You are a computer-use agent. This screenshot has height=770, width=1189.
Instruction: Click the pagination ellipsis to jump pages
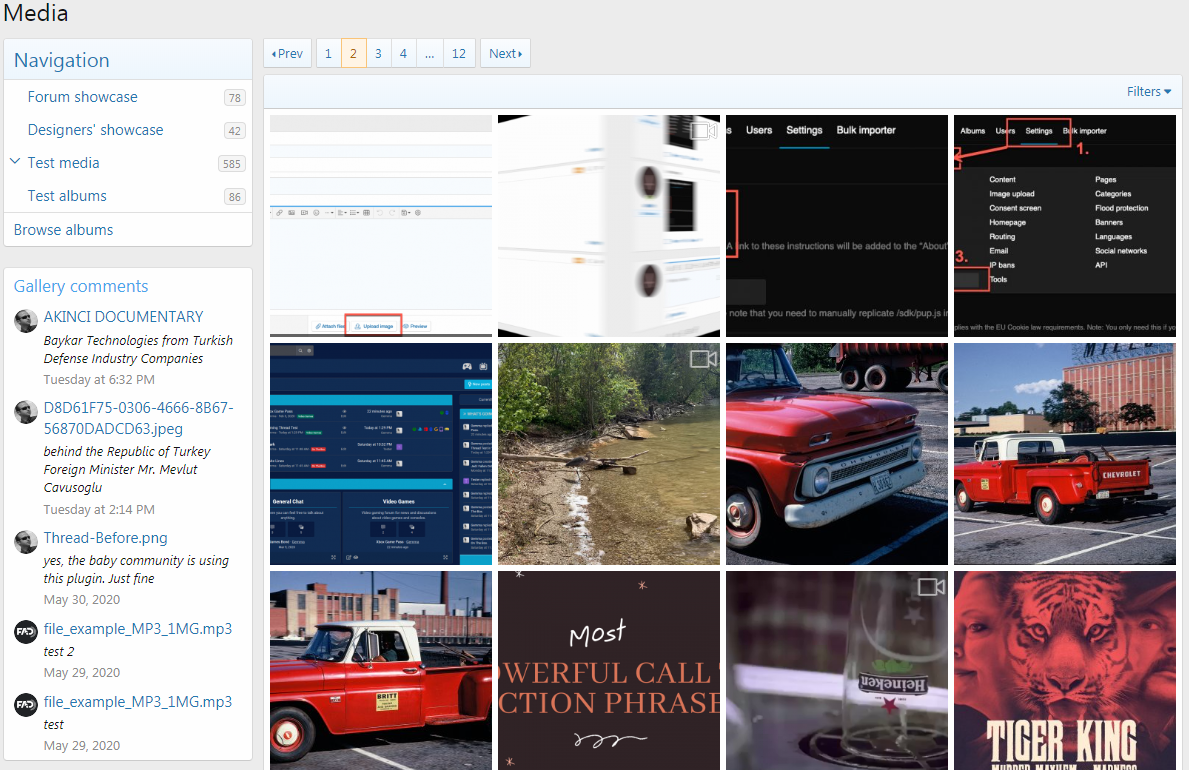pyautogui.click(x=428, y=54)
